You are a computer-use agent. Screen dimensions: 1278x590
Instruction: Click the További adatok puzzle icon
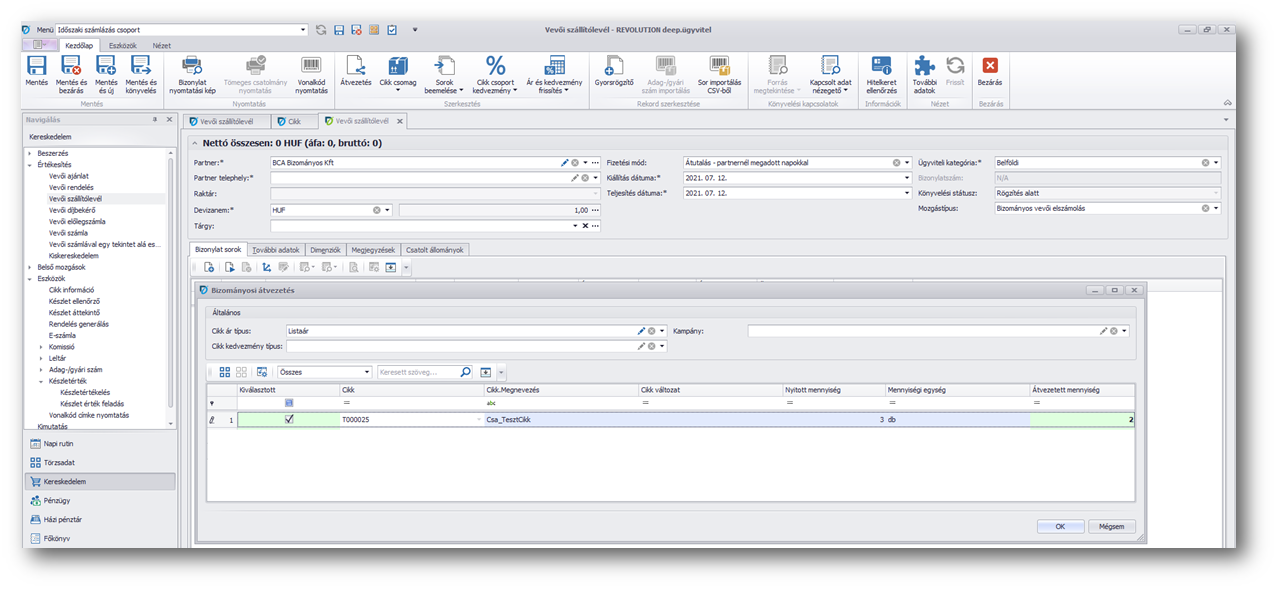point(924,67)
